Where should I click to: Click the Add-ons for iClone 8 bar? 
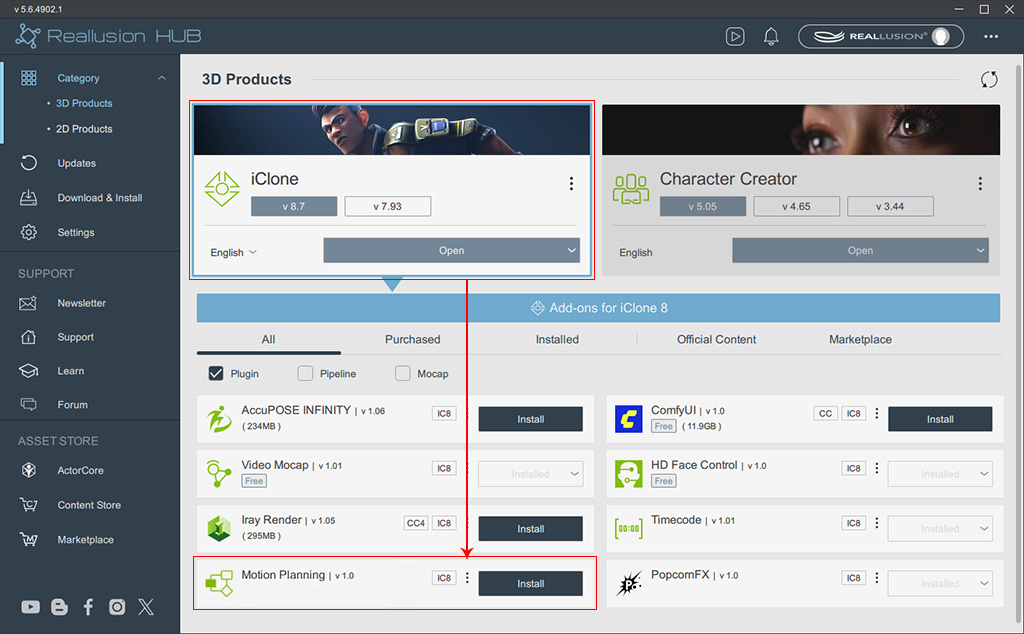pyautogui.click(x=598, y=308)
